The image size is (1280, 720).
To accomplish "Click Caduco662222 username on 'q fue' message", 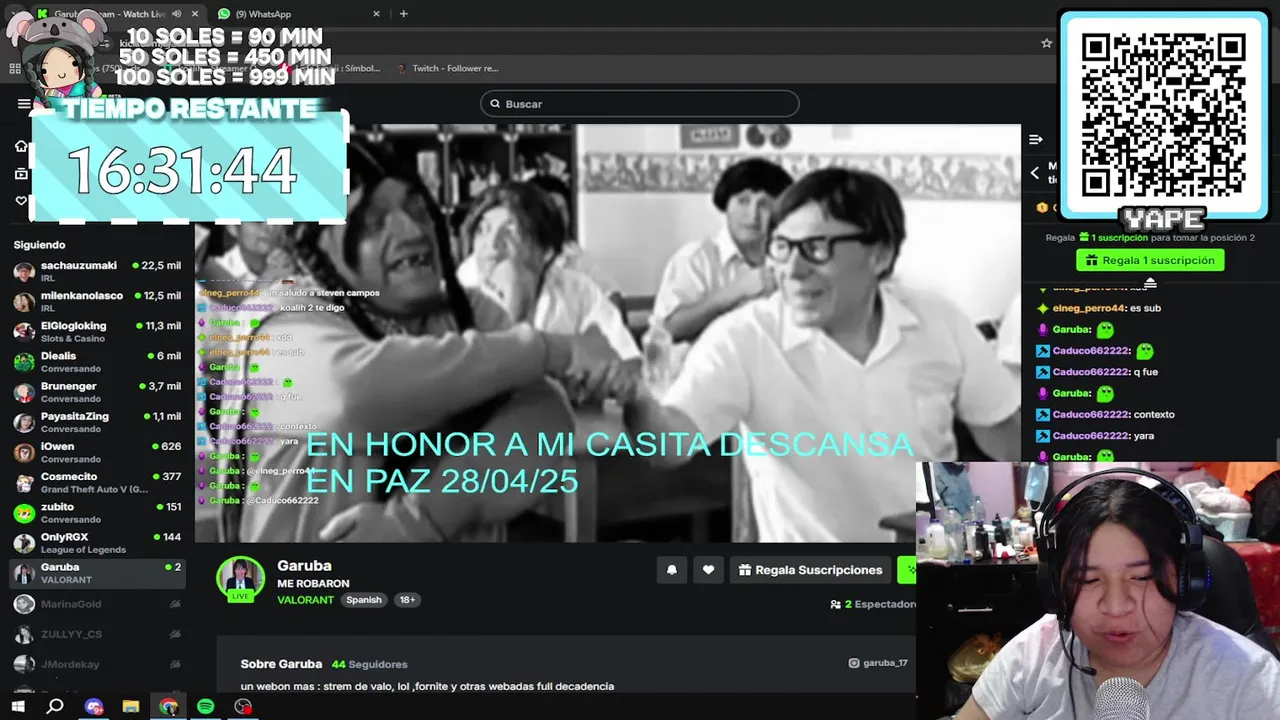I will coord(1091,372).
